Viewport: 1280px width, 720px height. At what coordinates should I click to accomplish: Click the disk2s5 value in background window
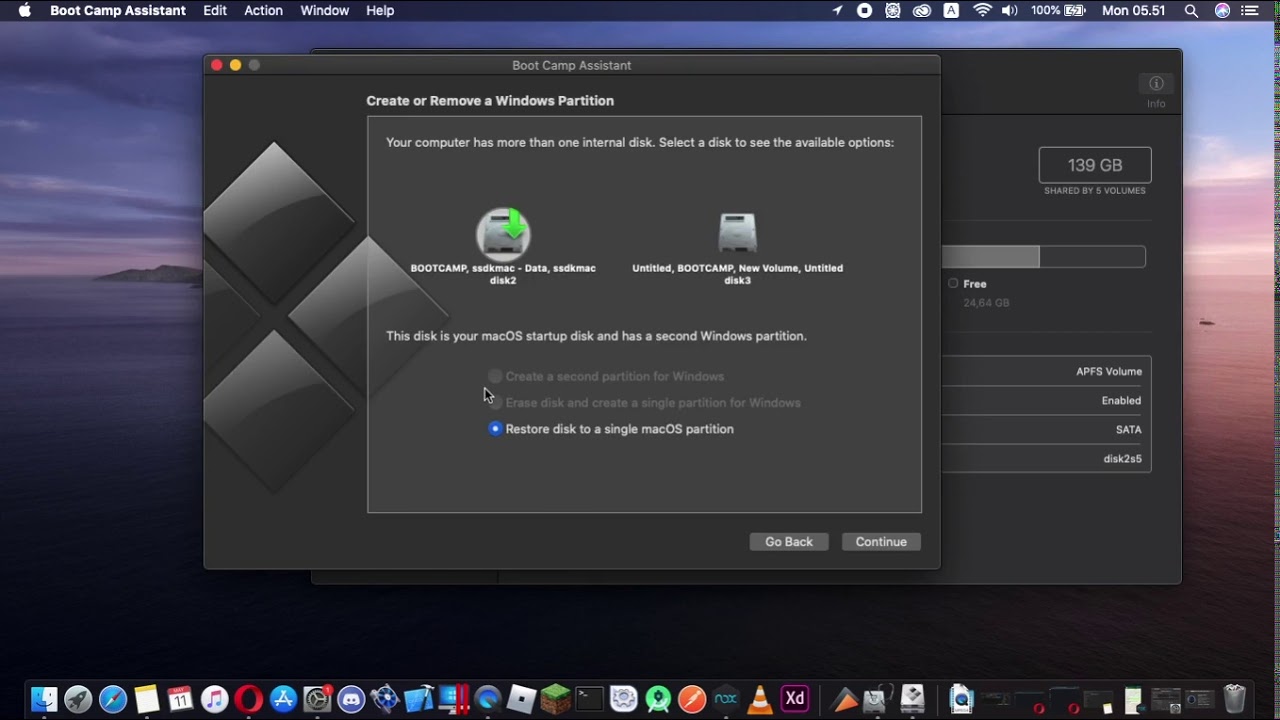click(1122, 459)
